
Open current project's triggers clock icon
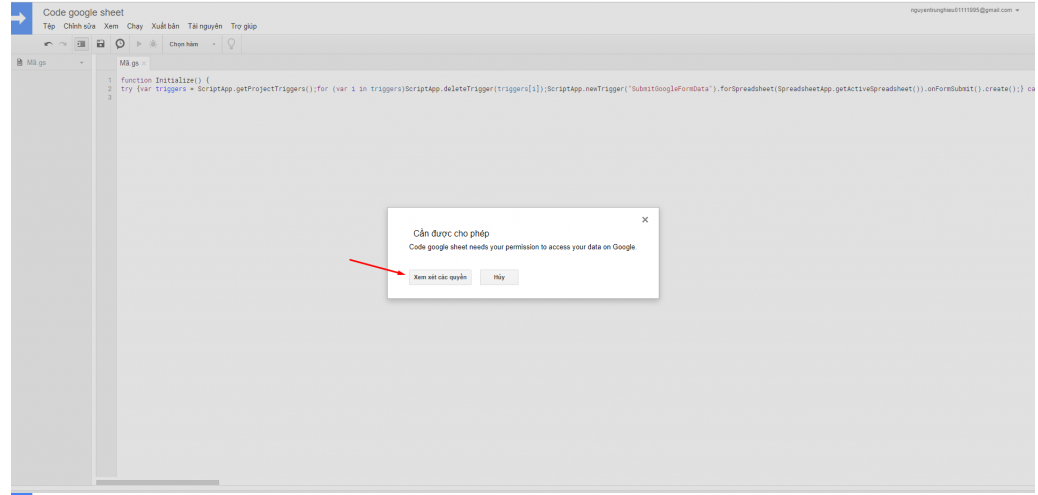pyautogui.click(x=120, y=44)
